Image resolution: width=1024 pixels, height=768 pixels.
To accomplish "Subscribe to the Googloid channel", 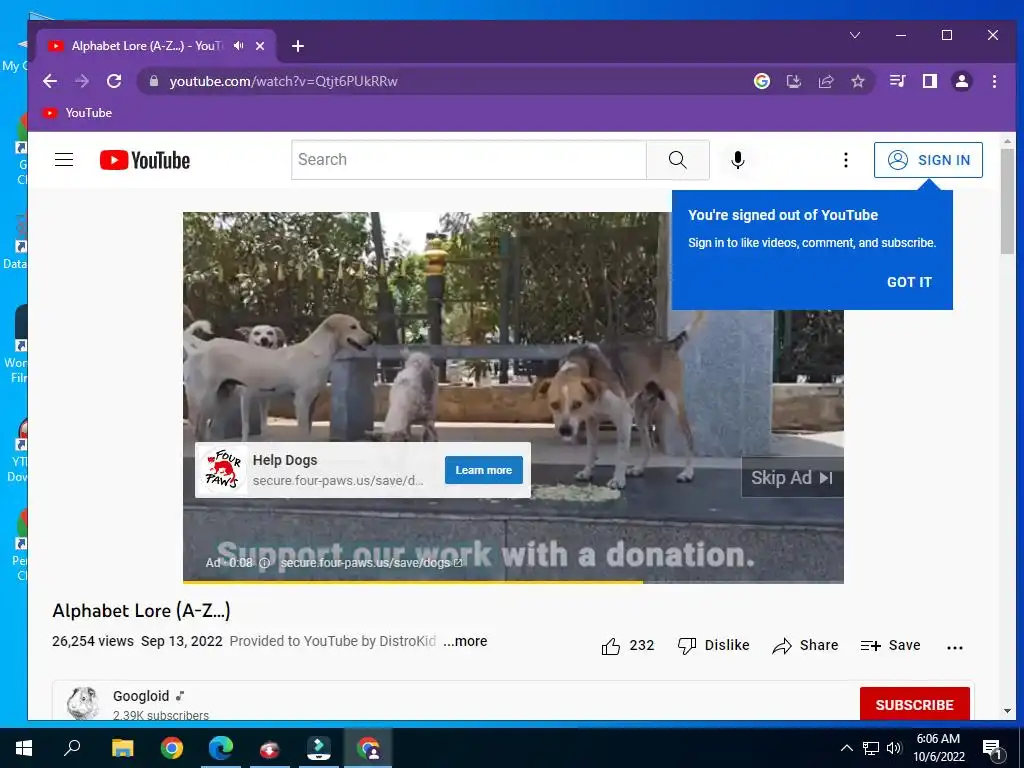I will click(x=914, y=705).
